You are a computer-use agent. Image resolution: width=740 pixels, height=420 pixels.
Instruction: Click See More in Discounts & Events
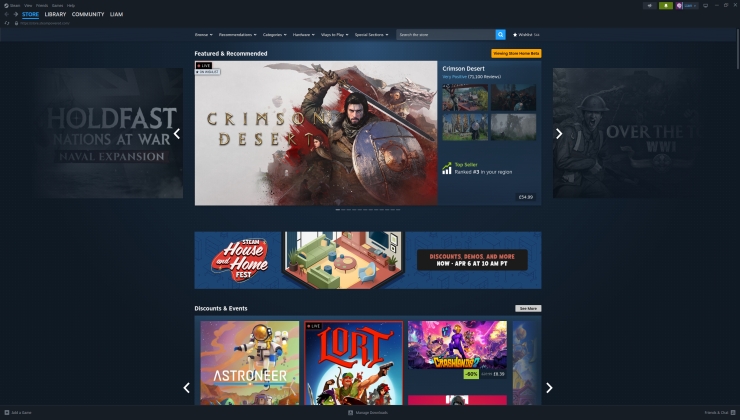coord(528,308)
